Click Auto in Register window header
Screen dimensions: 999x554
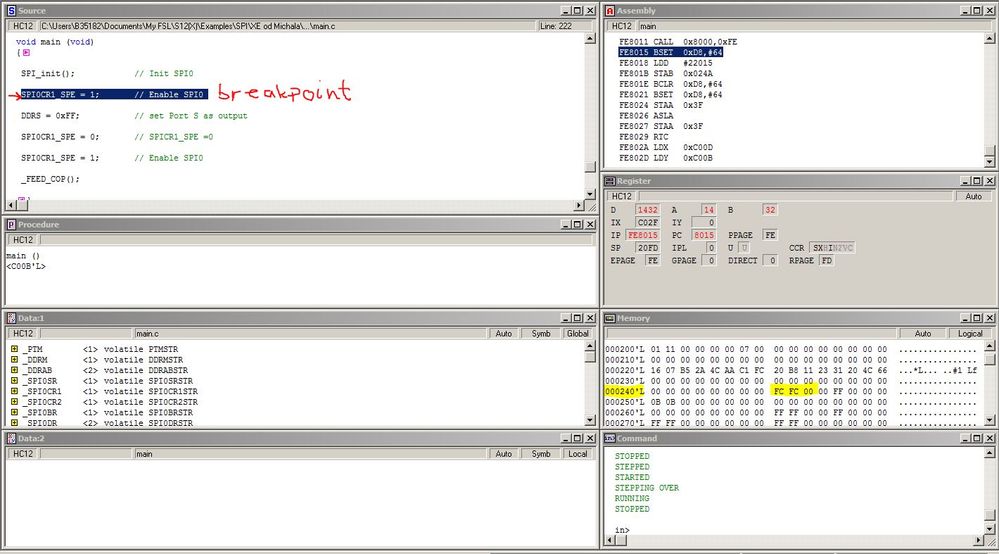coord(974,197)
